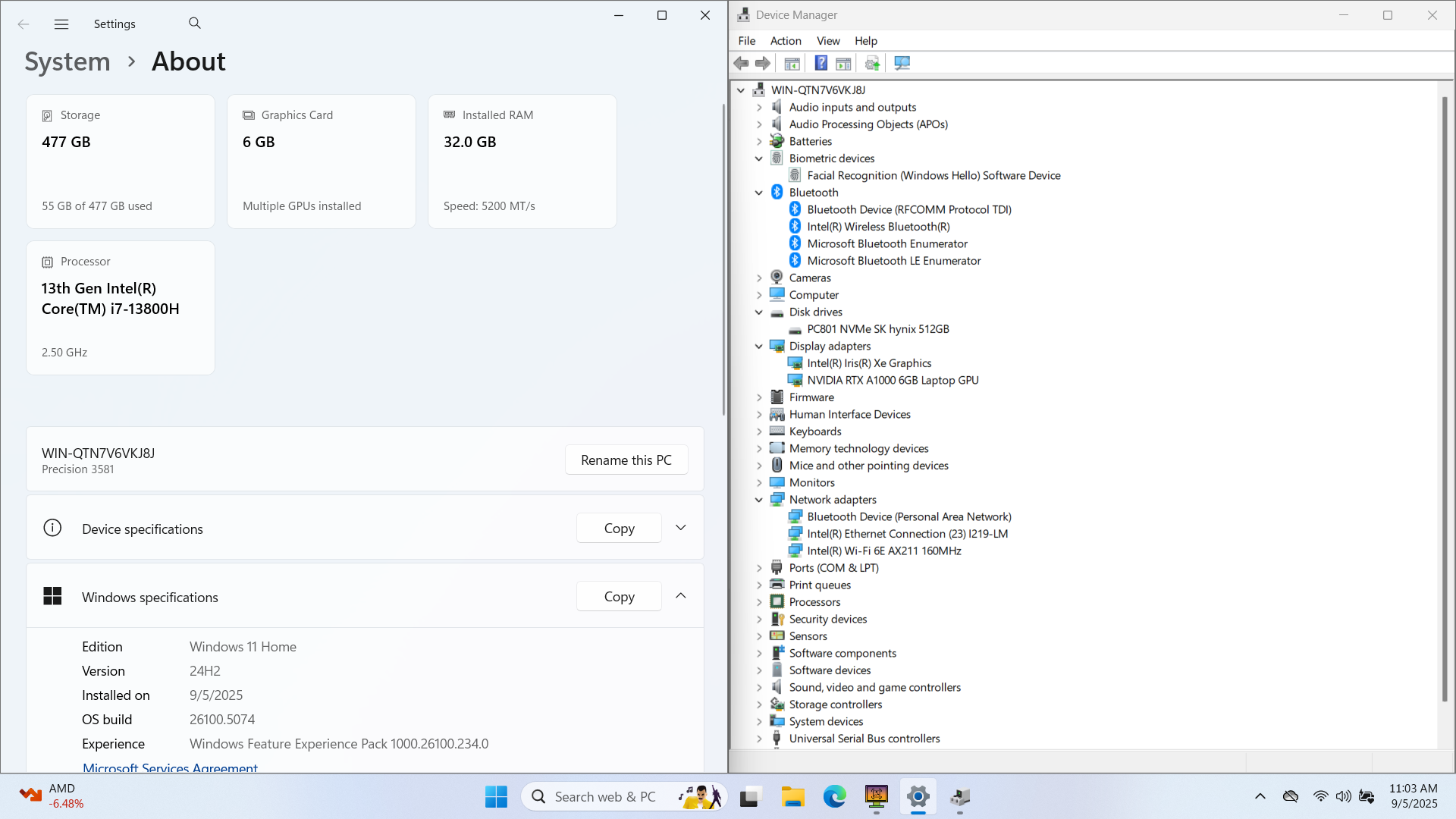Open the View menu in Device Manager

click(x=827, y=41)
